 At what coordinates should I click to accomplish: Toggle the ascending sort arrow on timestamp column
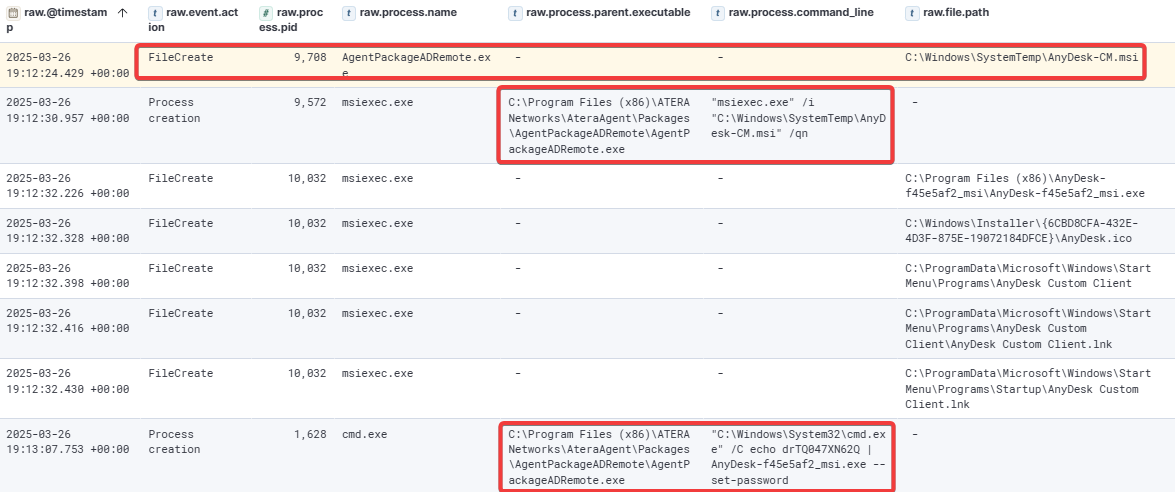123,13
